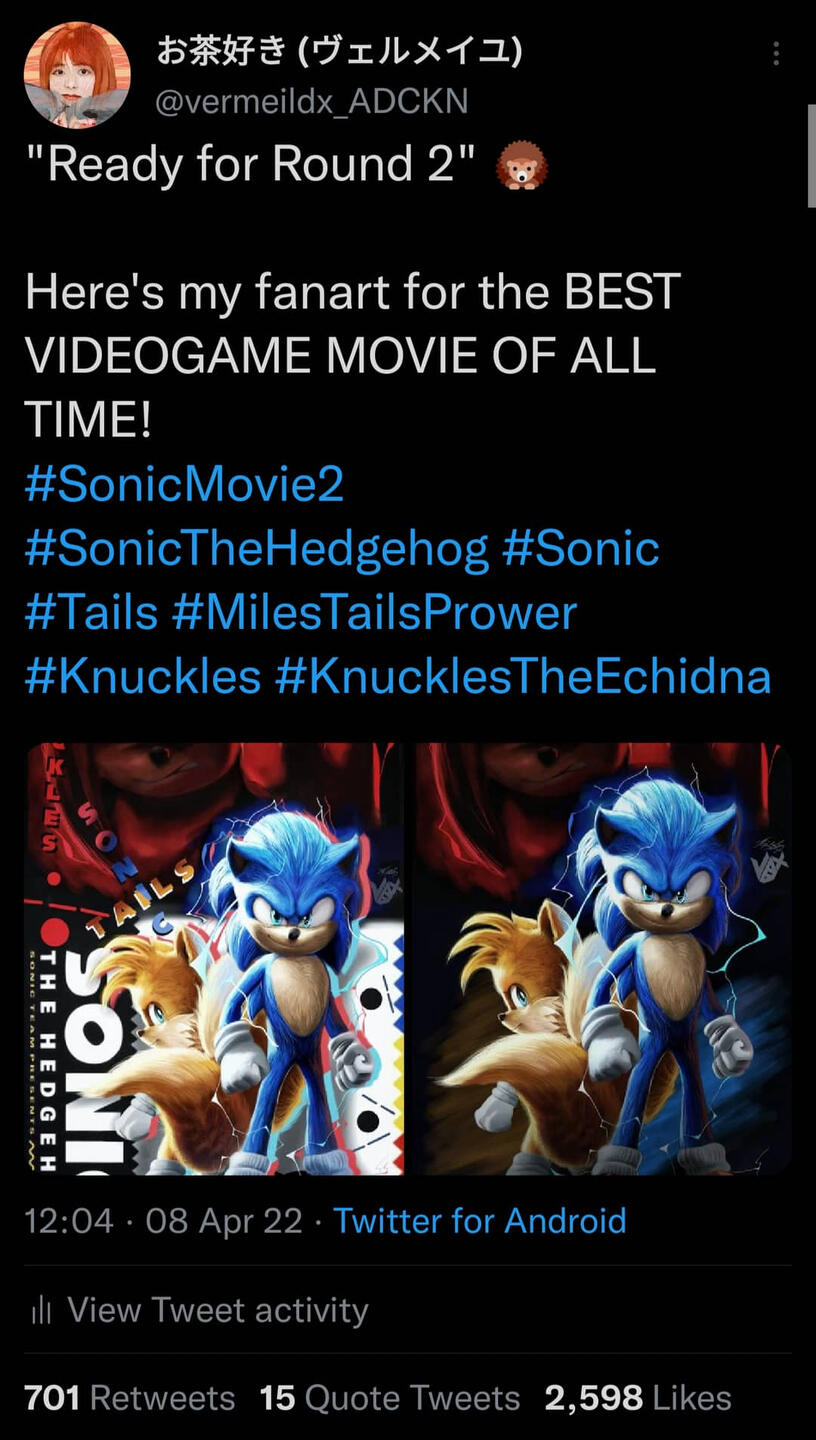This screenshot has height=1440, width=816.
Task: Tap the red-haired profile avatar
Action: 77,75
